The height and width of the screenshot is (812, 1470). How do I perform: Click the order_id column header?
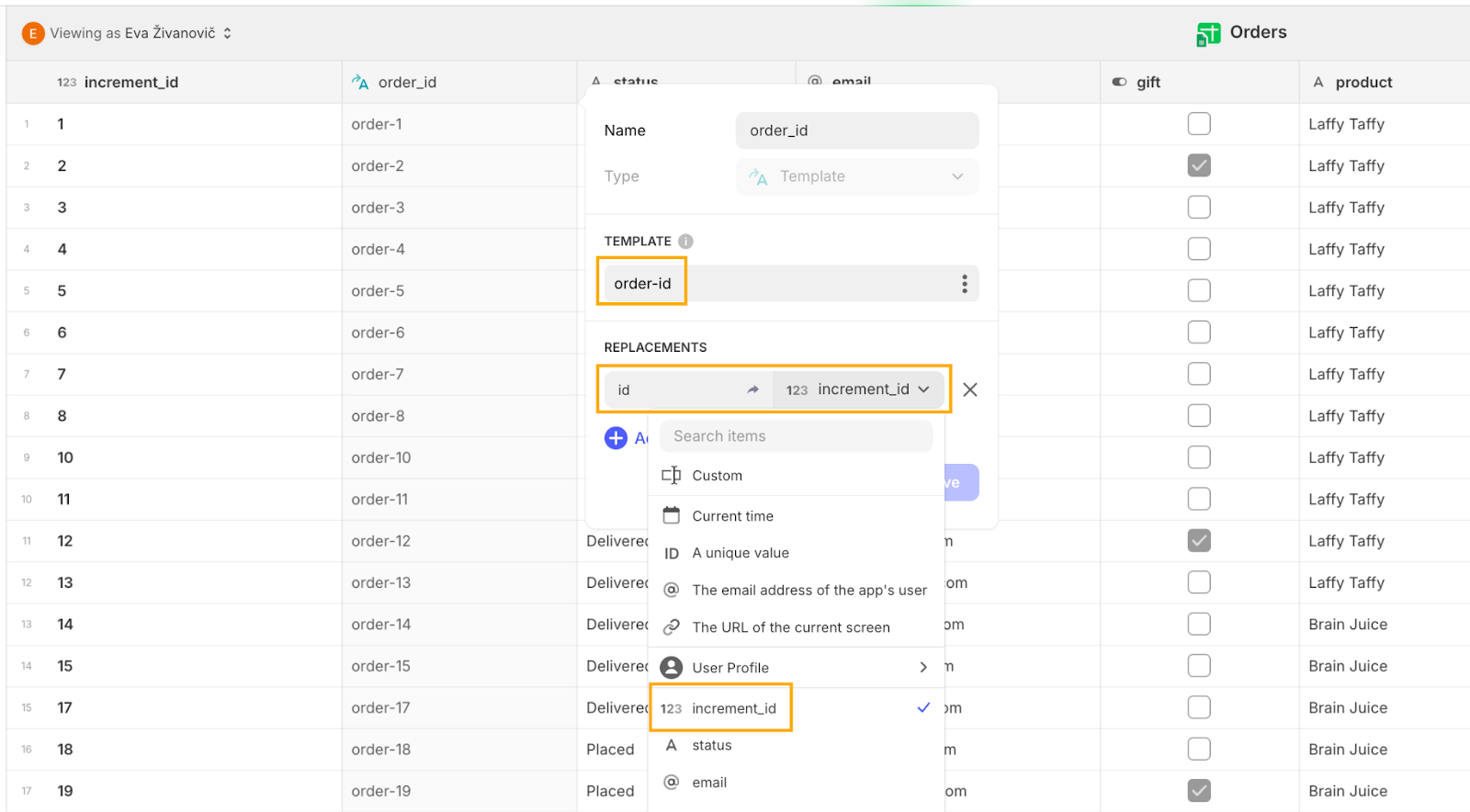459,82
